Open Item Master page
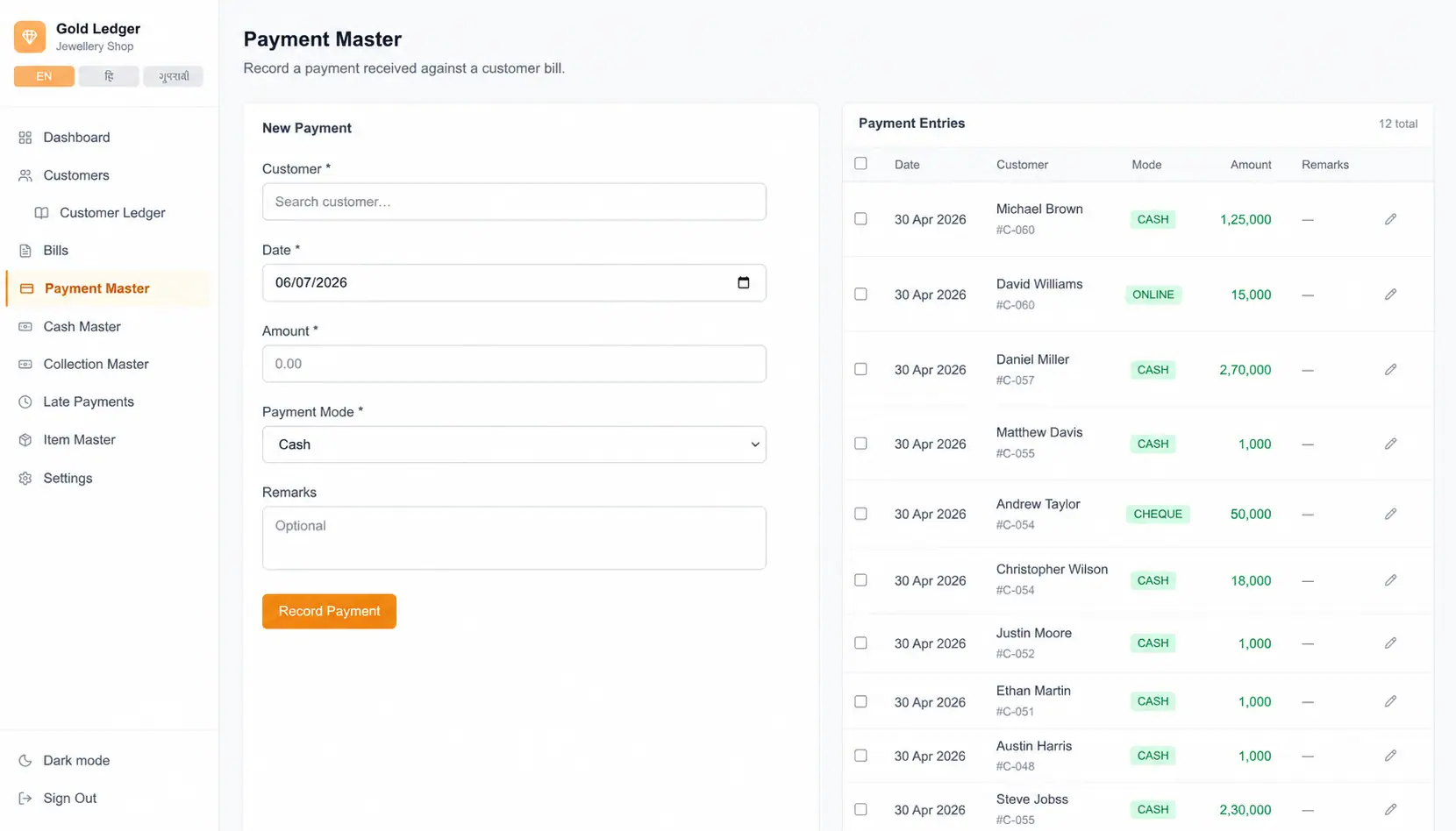Viewport: 1456px width, 831px height. (108, 440)
